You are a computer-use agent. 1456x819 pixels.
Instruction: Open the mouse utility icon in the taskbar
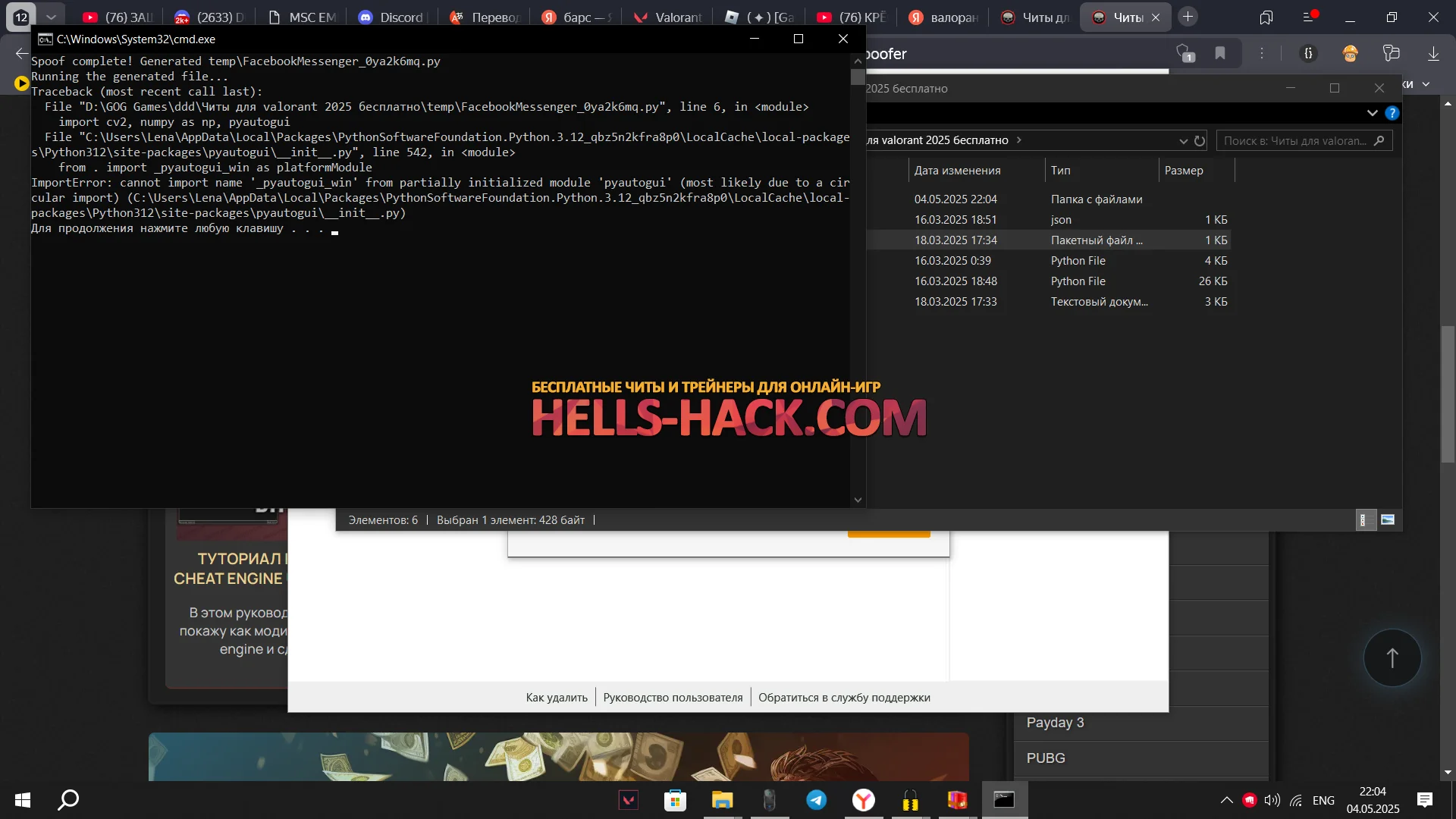[x=769, y=800]
